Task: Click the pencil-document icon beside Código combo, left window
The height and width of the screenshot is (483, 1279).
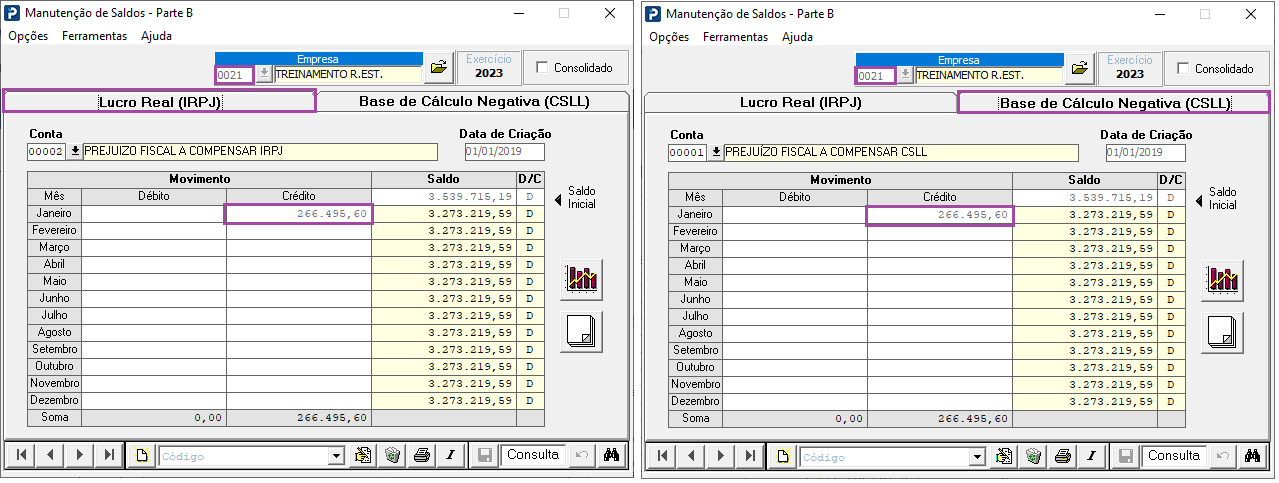Action: (363, 455)
